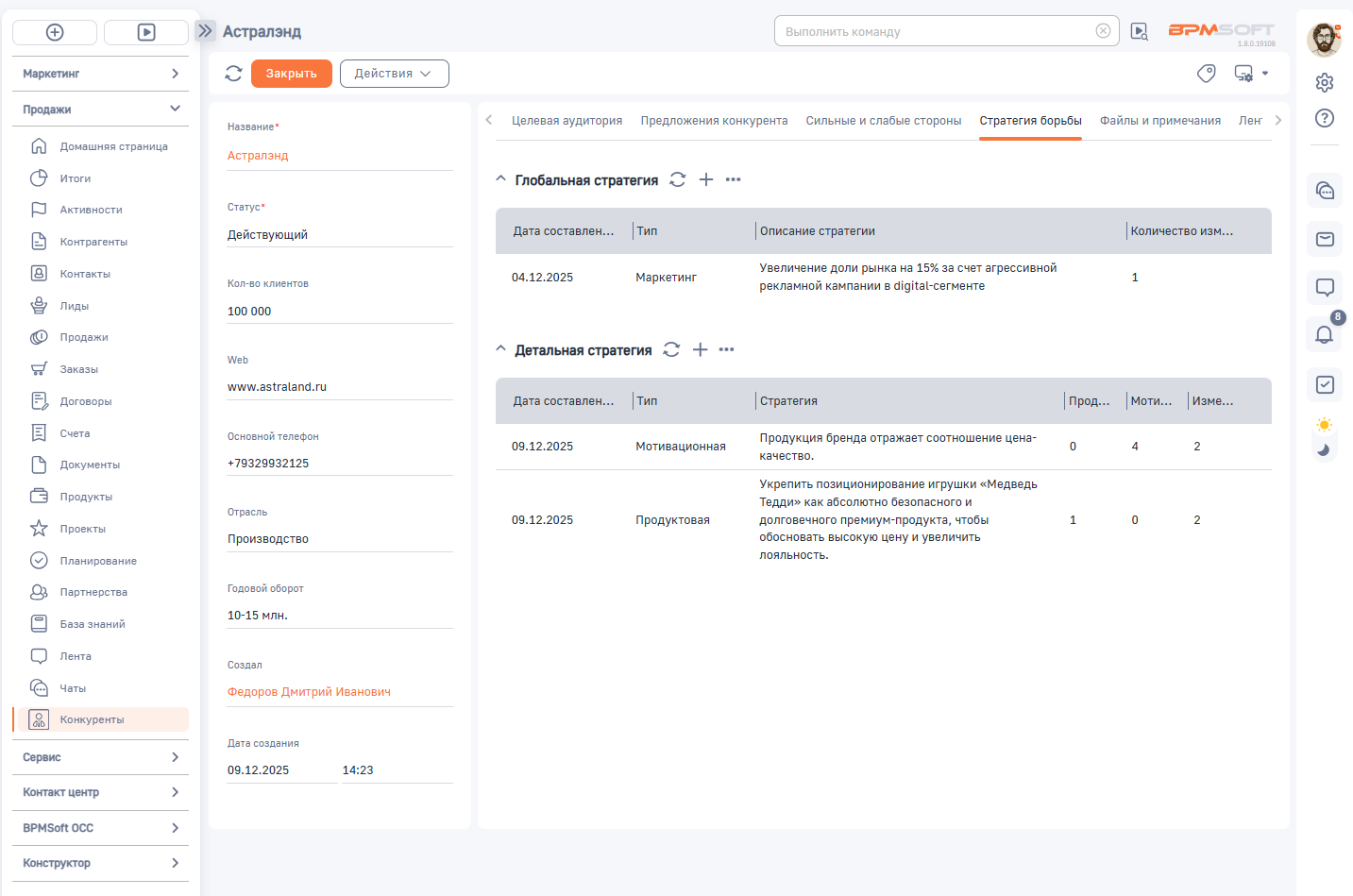Collapse the Глобальная стратегия section
The width and height of the screenshot is (1353, 896).
coord(500,179)
